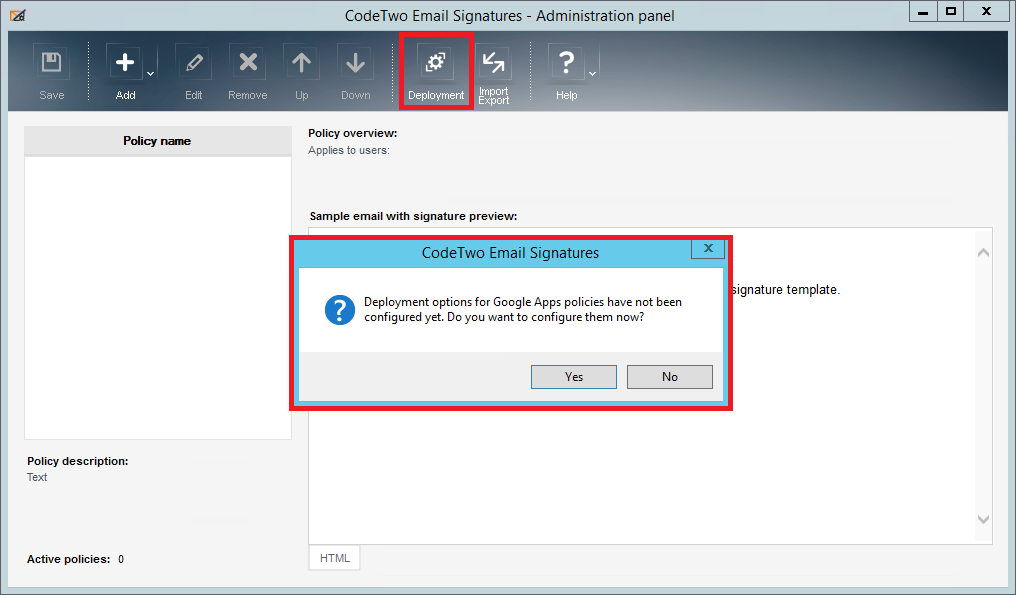Click the app icon in title bar
Image resolution: width=1016 pixels, height=595 pixels.
pos(18,16)
